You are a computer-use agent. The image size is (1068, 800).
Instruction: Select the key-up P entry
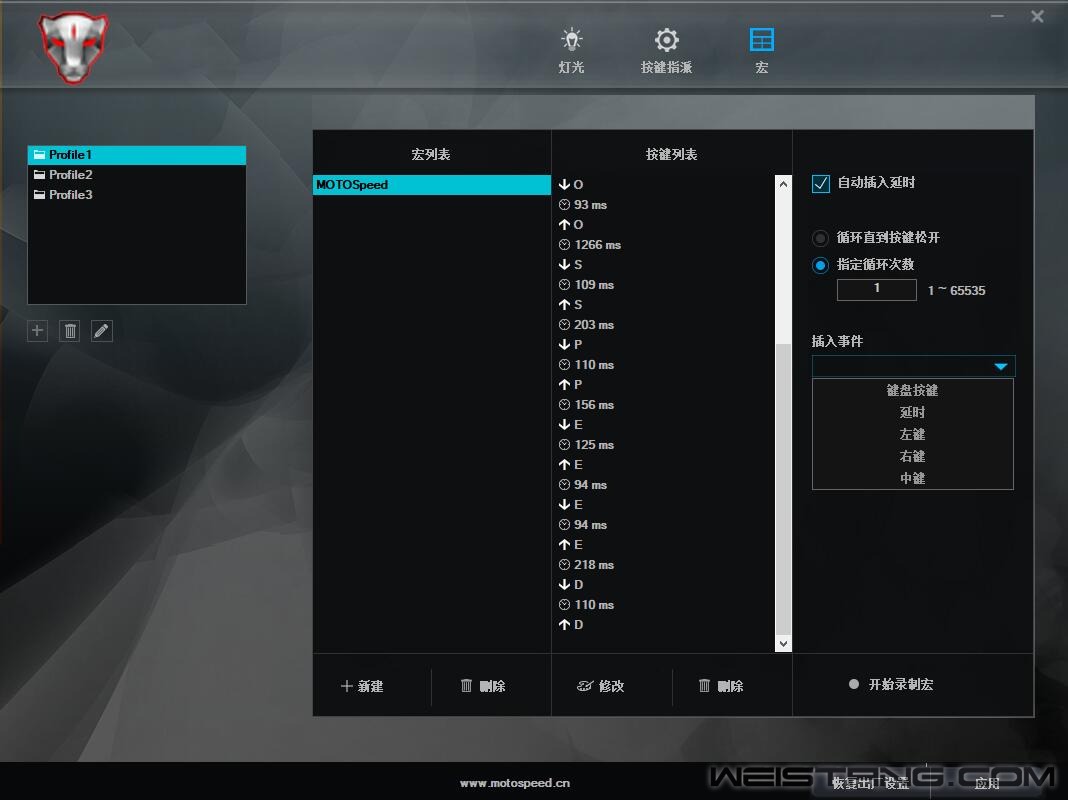pyautogui.click(x=571, y=385)
